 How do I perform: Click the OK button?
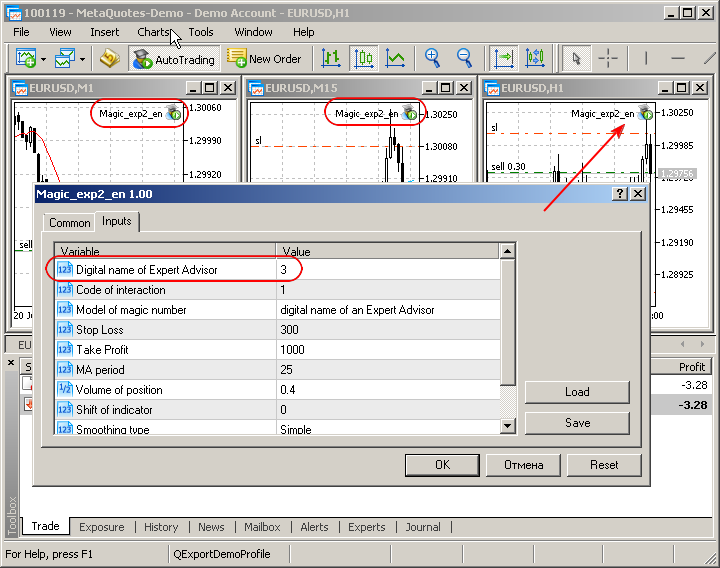point(443,465)
